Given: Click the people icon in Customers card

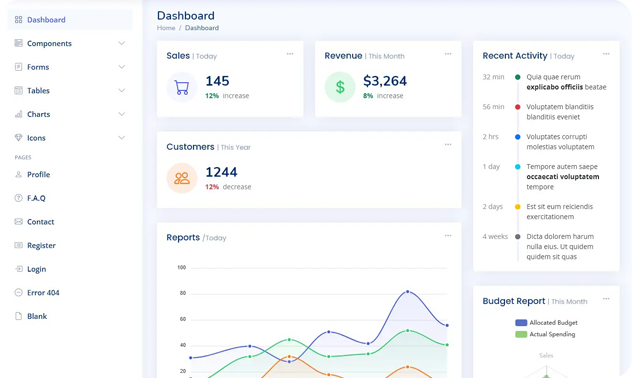Looking at the screenshot, I should point(182,178).
